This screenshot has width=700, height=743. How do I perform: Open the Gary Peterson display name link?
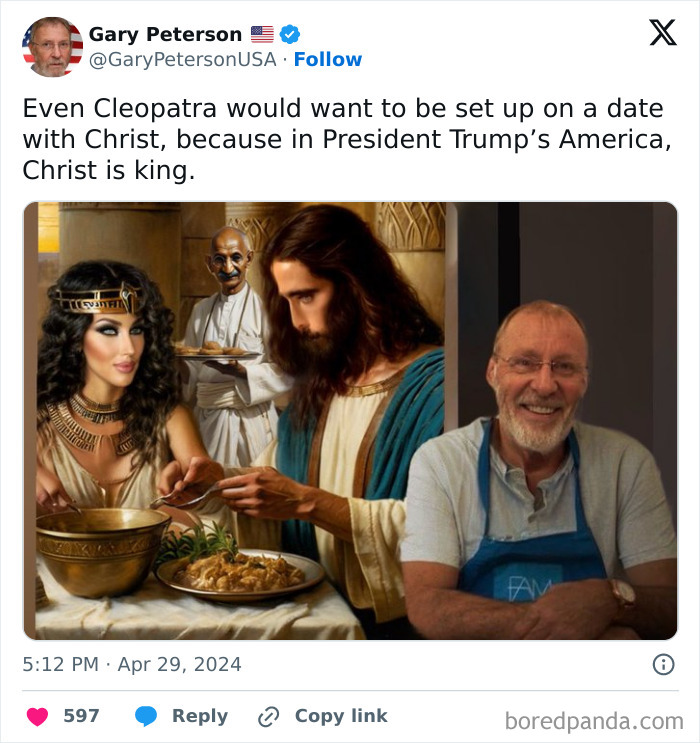[x=165, y=34]
